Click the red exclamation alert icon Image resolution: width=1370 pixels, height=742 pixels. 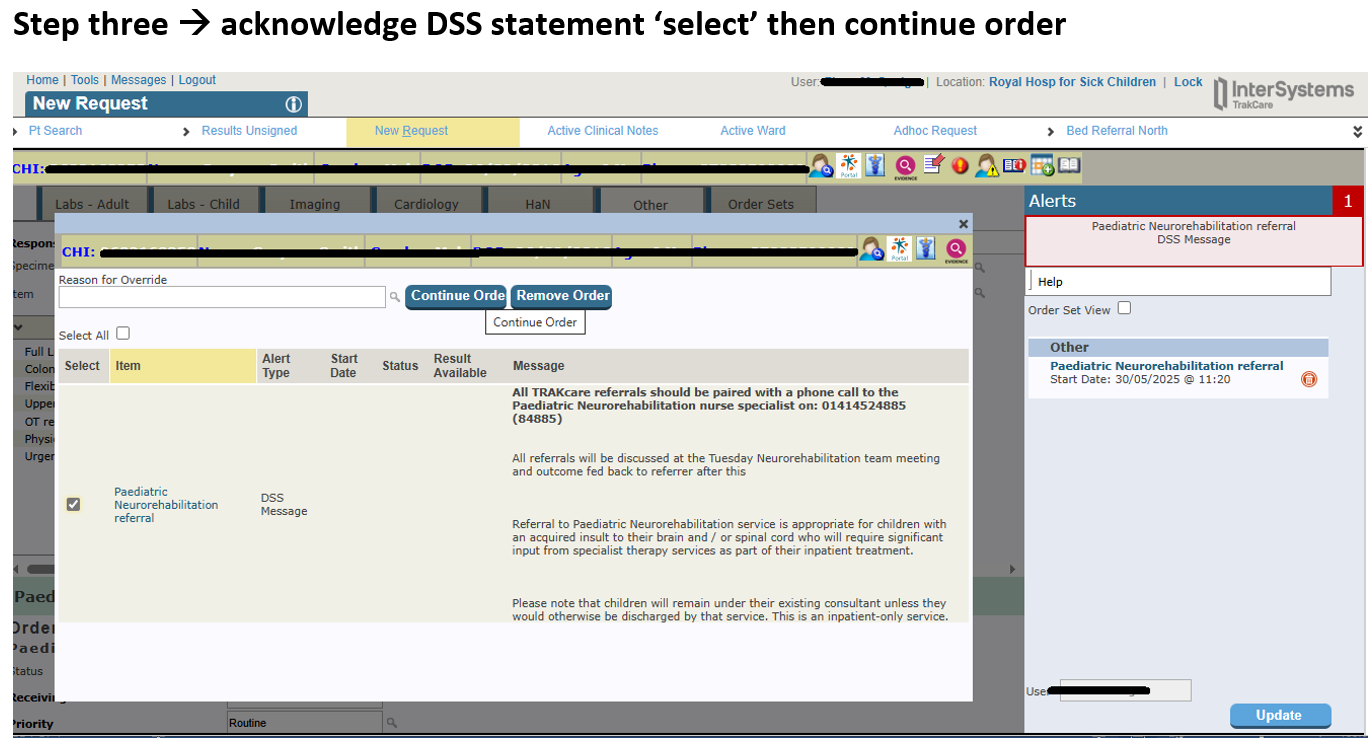point(960,165)
